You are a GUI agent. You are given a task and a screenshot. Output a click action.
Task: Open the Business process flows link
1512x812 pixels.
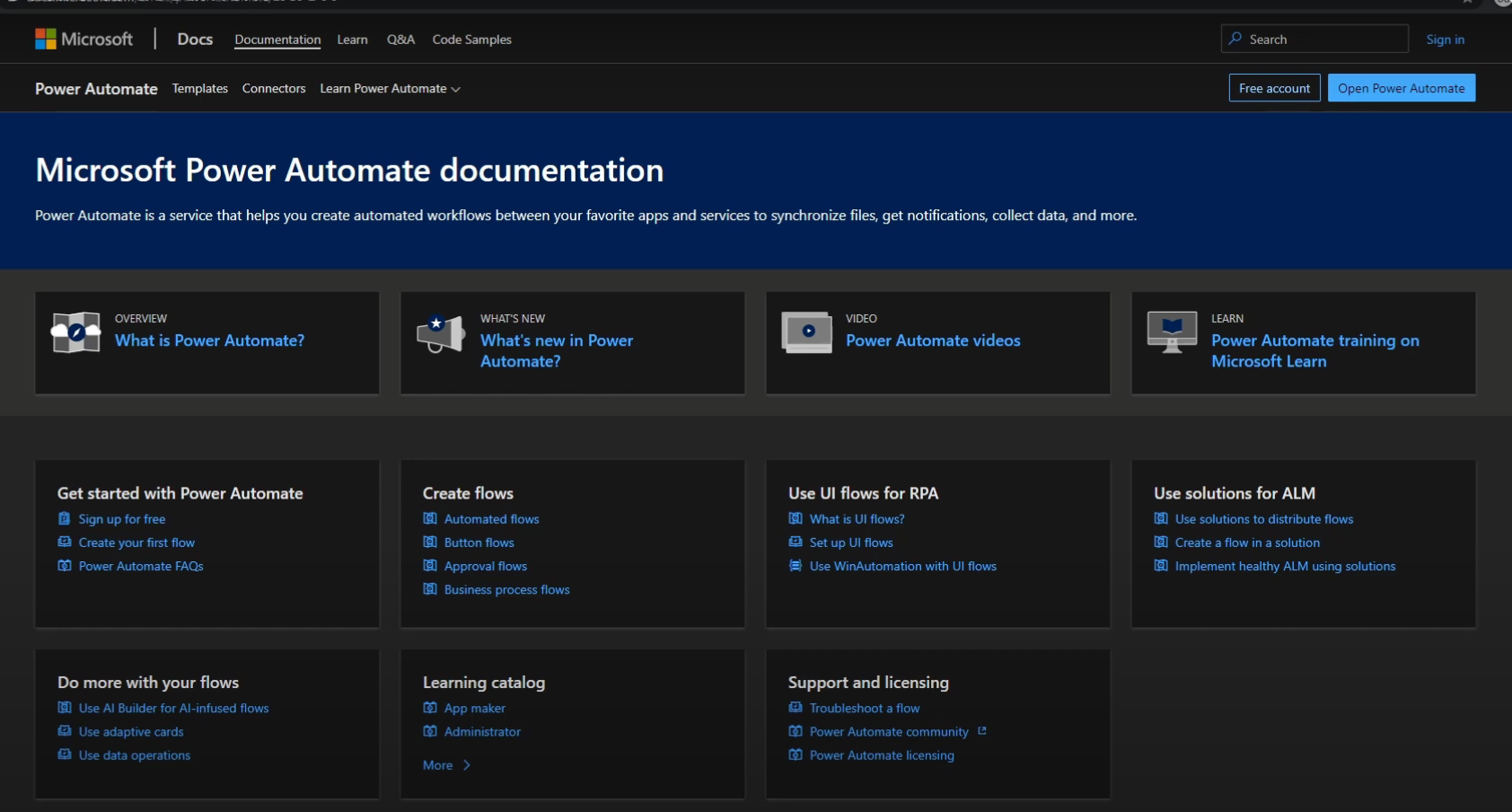(506, 589)
